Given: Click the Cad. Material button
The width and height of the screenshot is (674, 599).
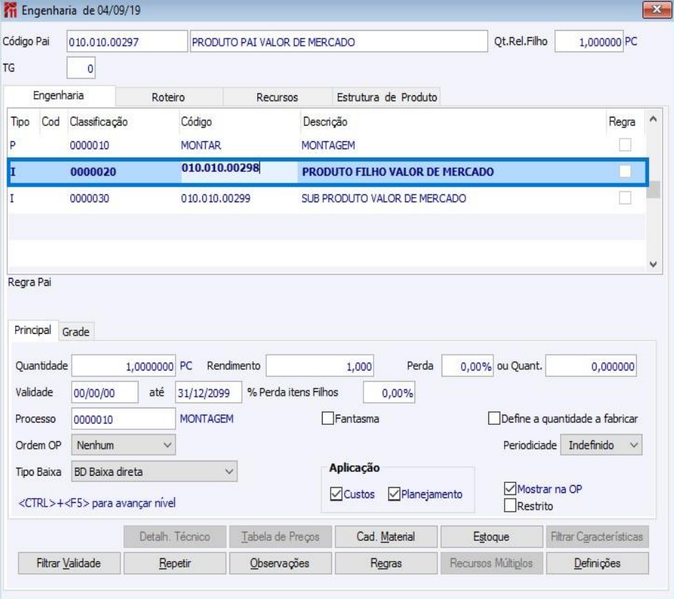Looking at the screenshot, I should click(386, 537).
